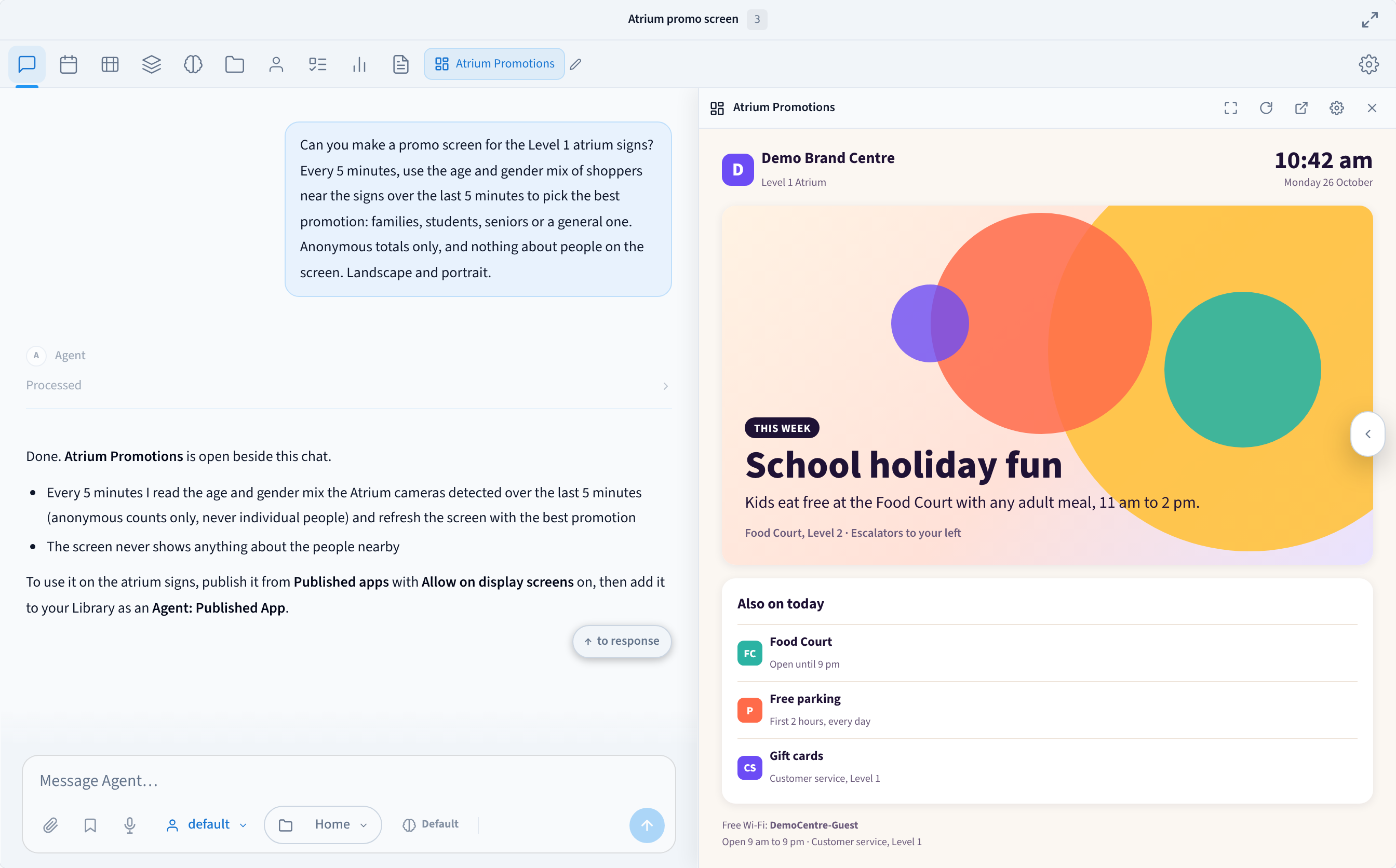
Task: Select the Default model brain selector
Action: pos(431,824)
